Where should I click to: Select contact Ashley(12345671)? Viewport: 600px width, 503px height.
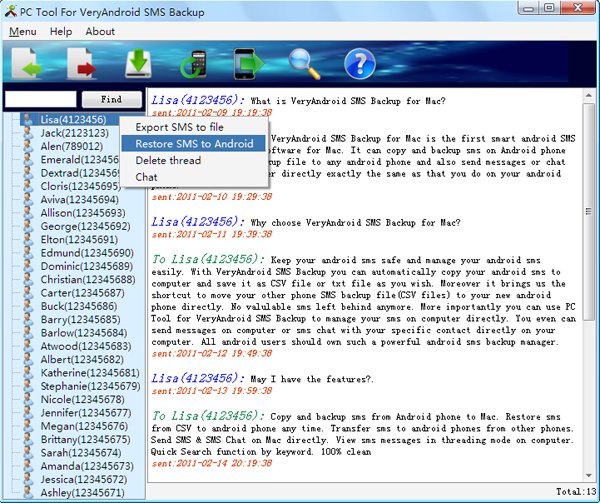pos(82,493)
